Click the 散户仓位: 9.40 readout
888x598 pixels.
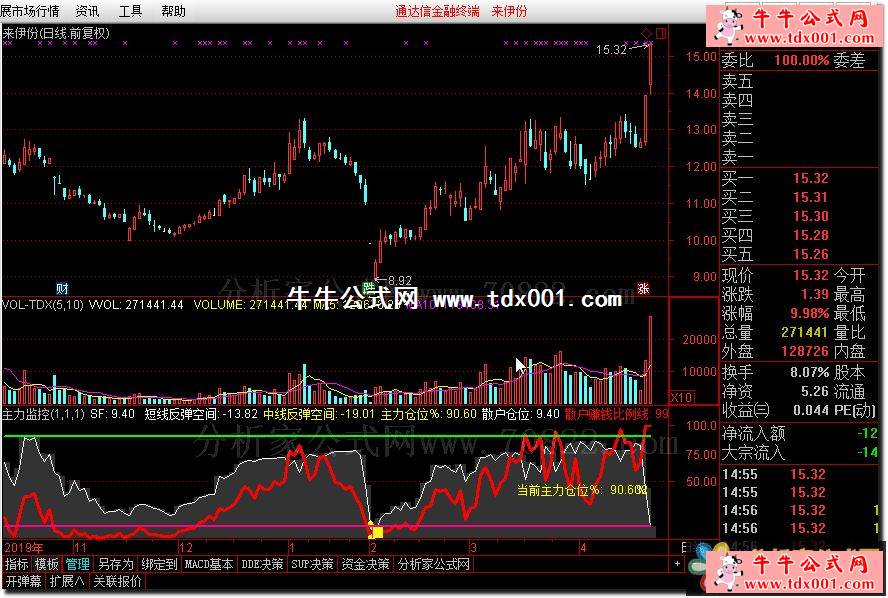[520, 414]
